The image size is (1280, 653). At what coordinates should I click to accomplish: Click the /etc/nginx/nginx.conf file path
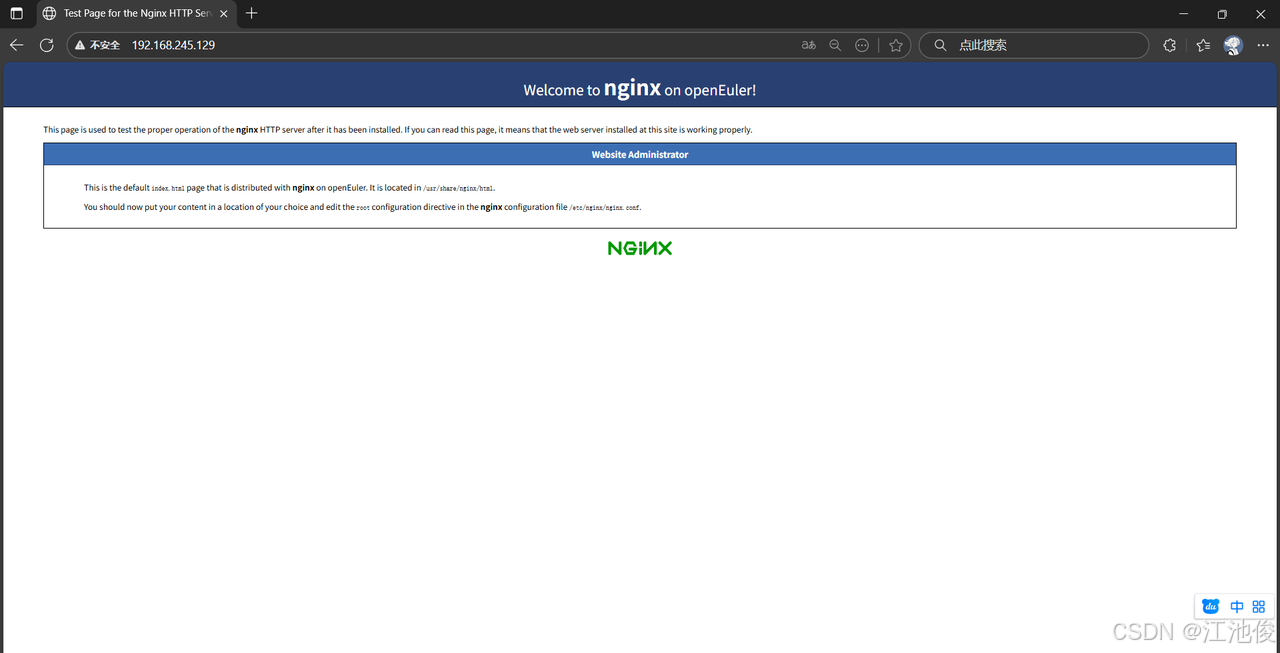[x=604, y=208]
